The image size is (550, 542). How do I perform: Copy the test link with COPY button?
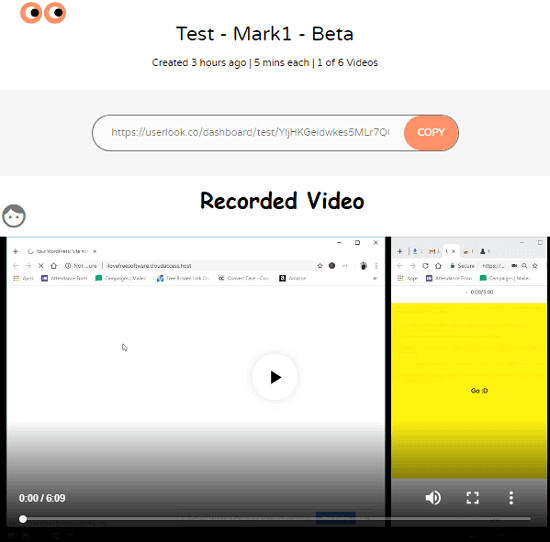[x=431, y=133]
